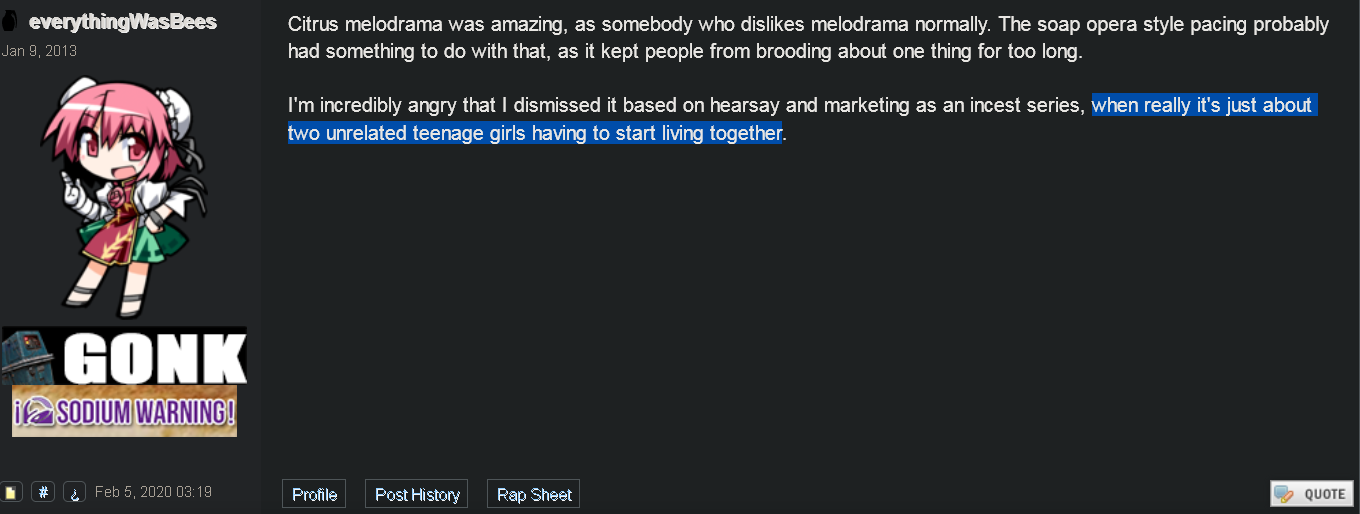Click the # post link icon
The height and width of the screenshot is (514, 1360).
pyautogui.click(x=43, y=492)
